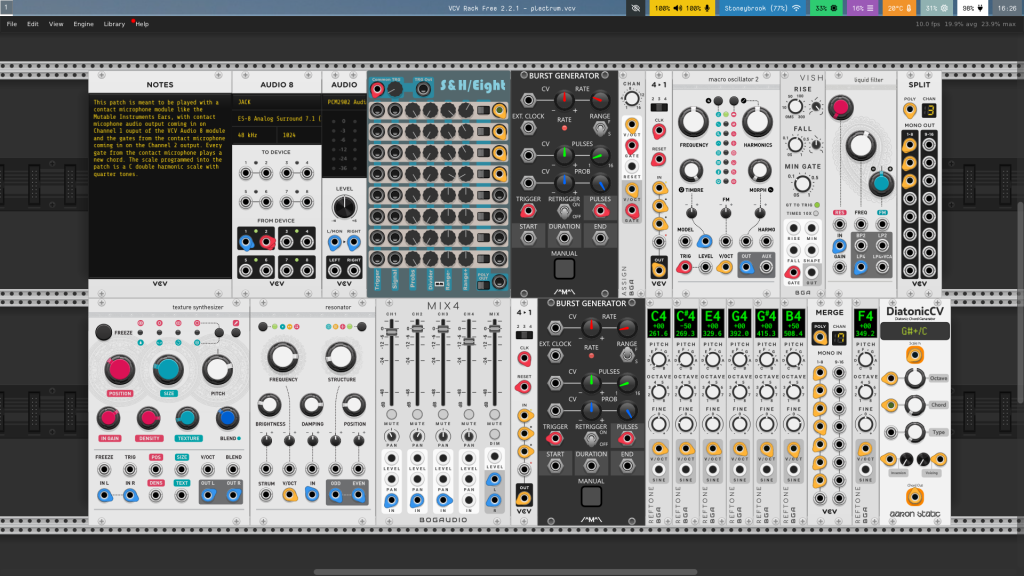The height and width of the screenshot is (576, 1024).
Task: Click the Macro Oscillator 2 AUX output
Action: click(767, 267)
